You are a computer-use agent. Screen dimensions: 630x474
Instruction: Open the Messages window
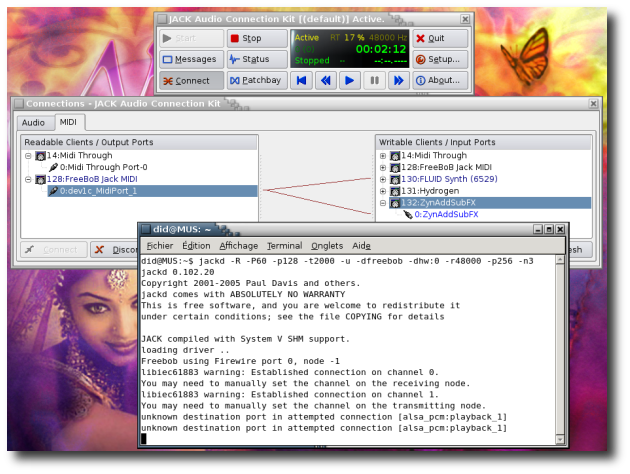(x=190, y=59)
